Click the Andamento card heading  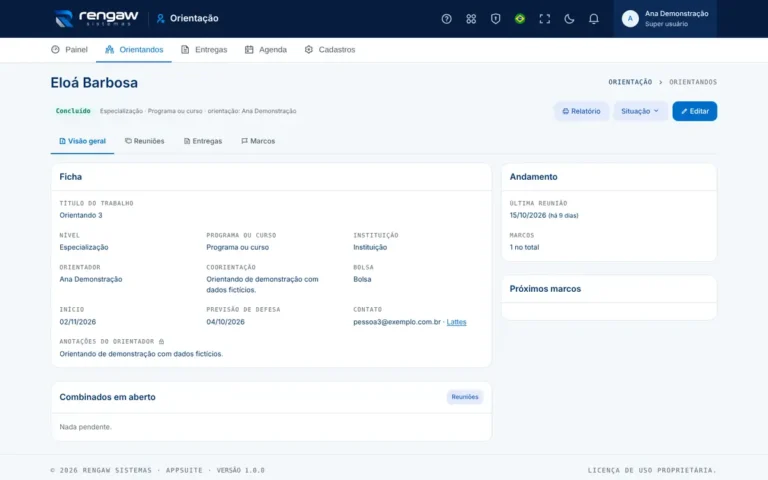click(533, 177)
